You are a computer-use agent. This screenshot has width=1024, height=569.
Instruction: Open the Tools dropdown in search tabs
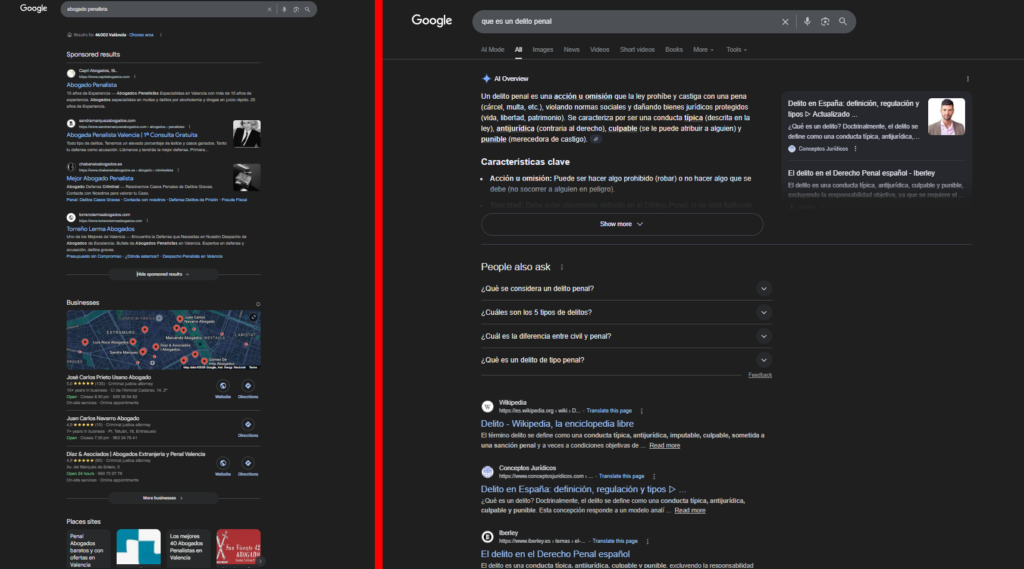point(736,49)
